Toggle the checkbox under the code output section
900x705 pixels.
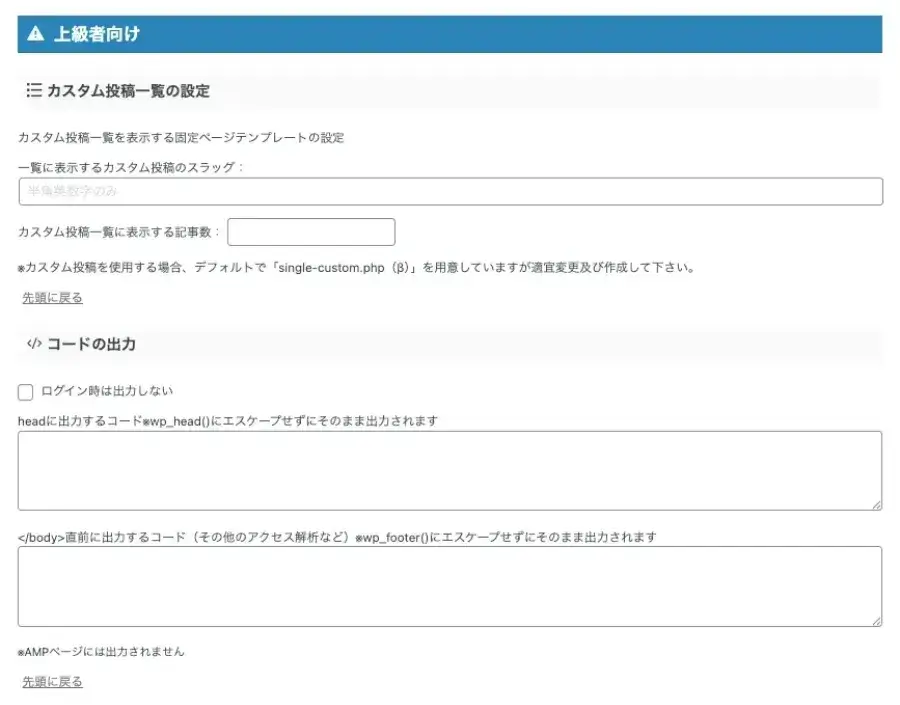[x=25, y=392]
